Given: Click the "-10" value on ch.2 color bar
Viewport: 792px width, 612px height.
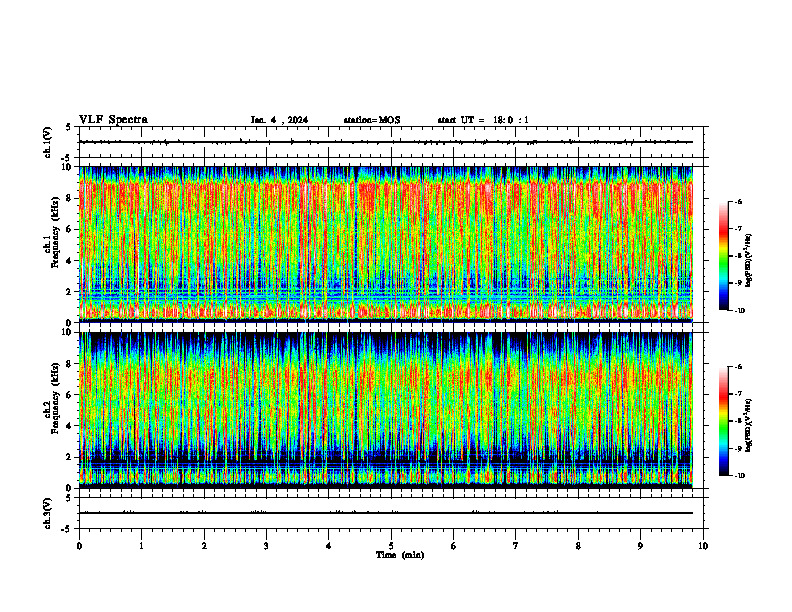Looking at the screenshot, I should pos(739,476).
